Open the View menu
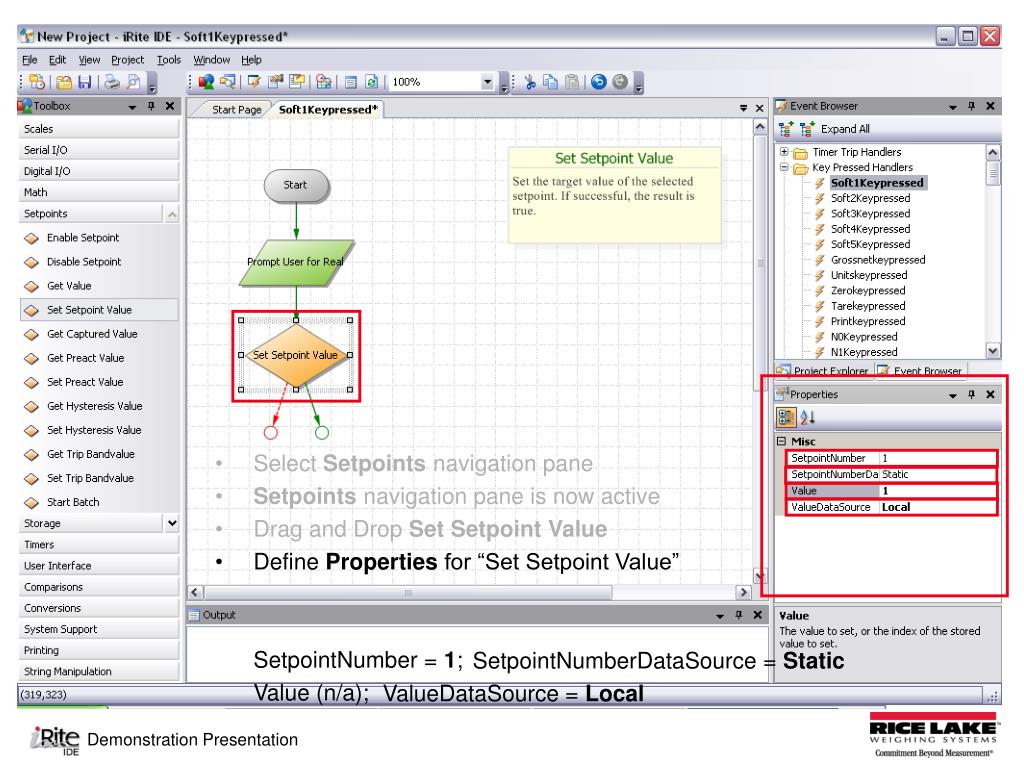This screenshot has height=768, width=1024. coord(89,60)
